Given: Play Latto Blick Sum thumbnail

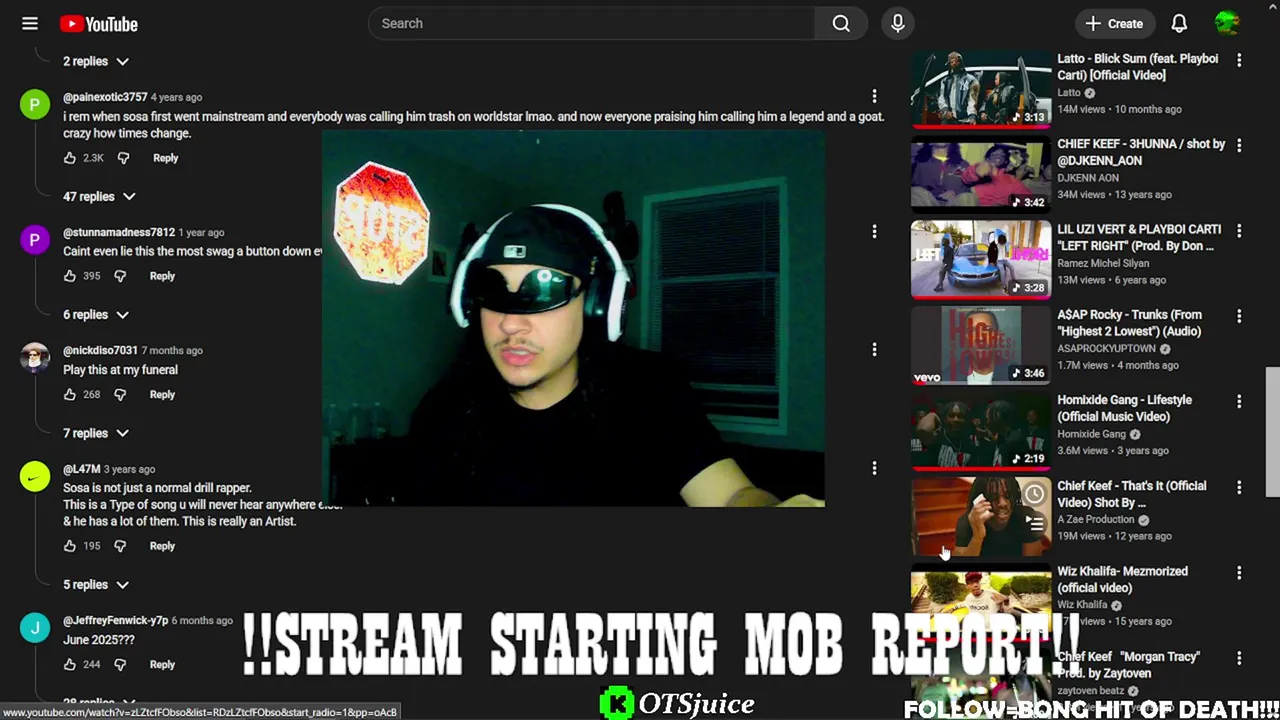Looking at the screenshot, I should pos(980,89).
